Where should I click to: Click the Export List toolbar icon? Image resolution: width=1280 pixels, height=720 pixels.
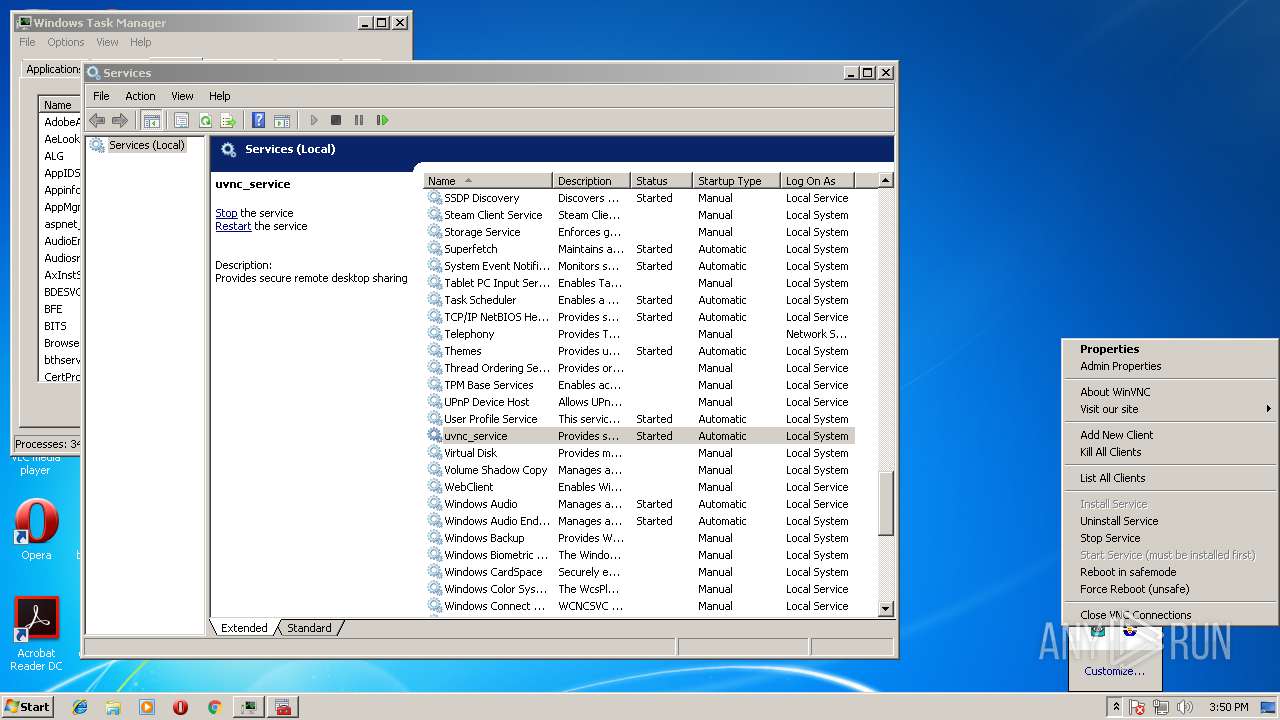(x=228, y=120)
